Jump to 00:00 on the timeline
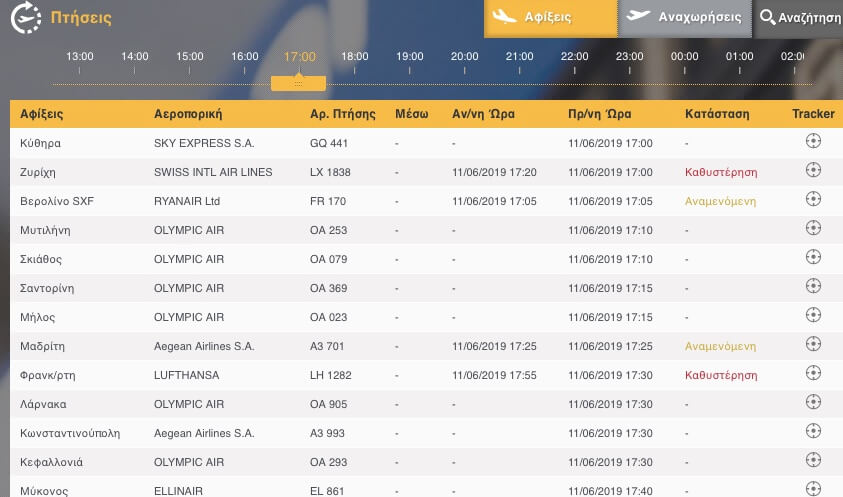This screenshot has width=843, height=497. click(x=684, y=56)
